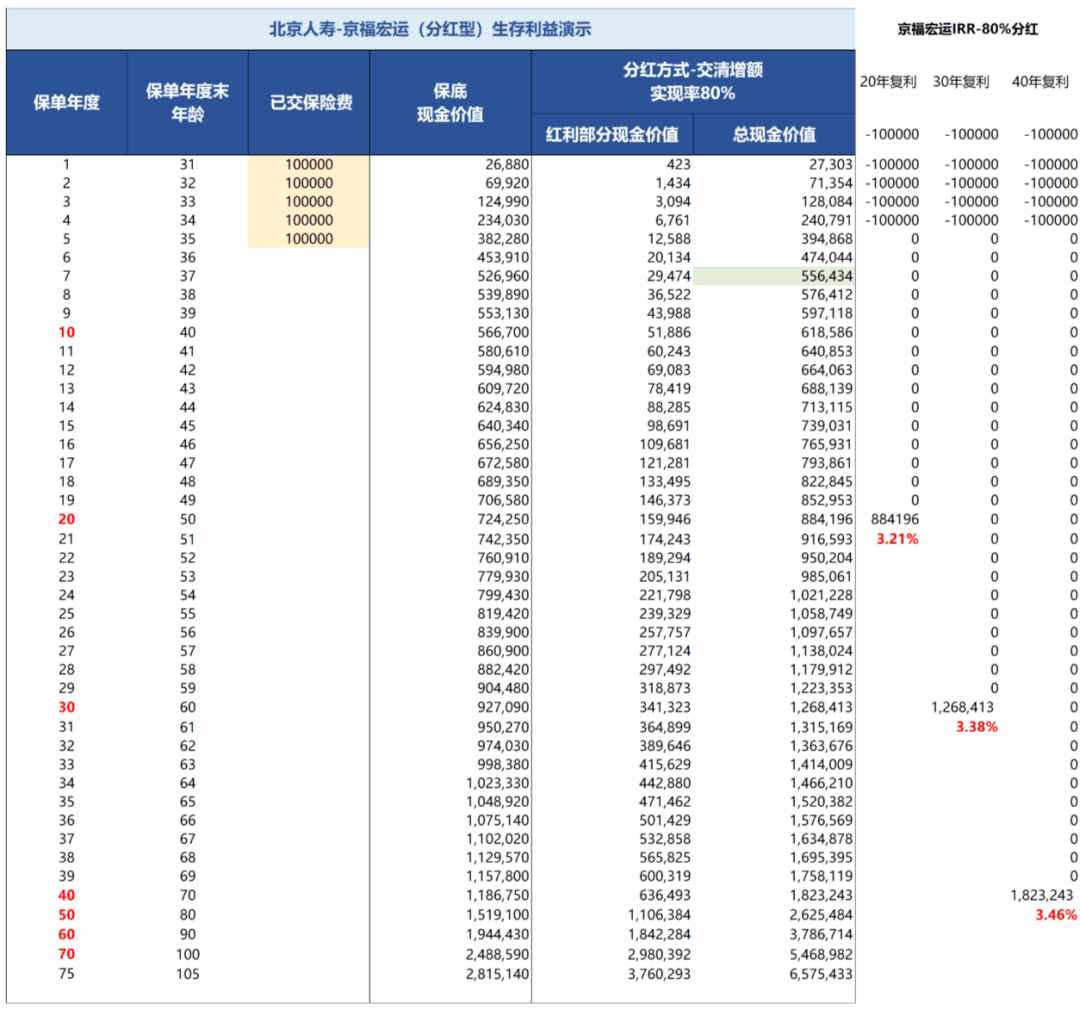Click guaranteed cash value 382,280

coord(503,239)
